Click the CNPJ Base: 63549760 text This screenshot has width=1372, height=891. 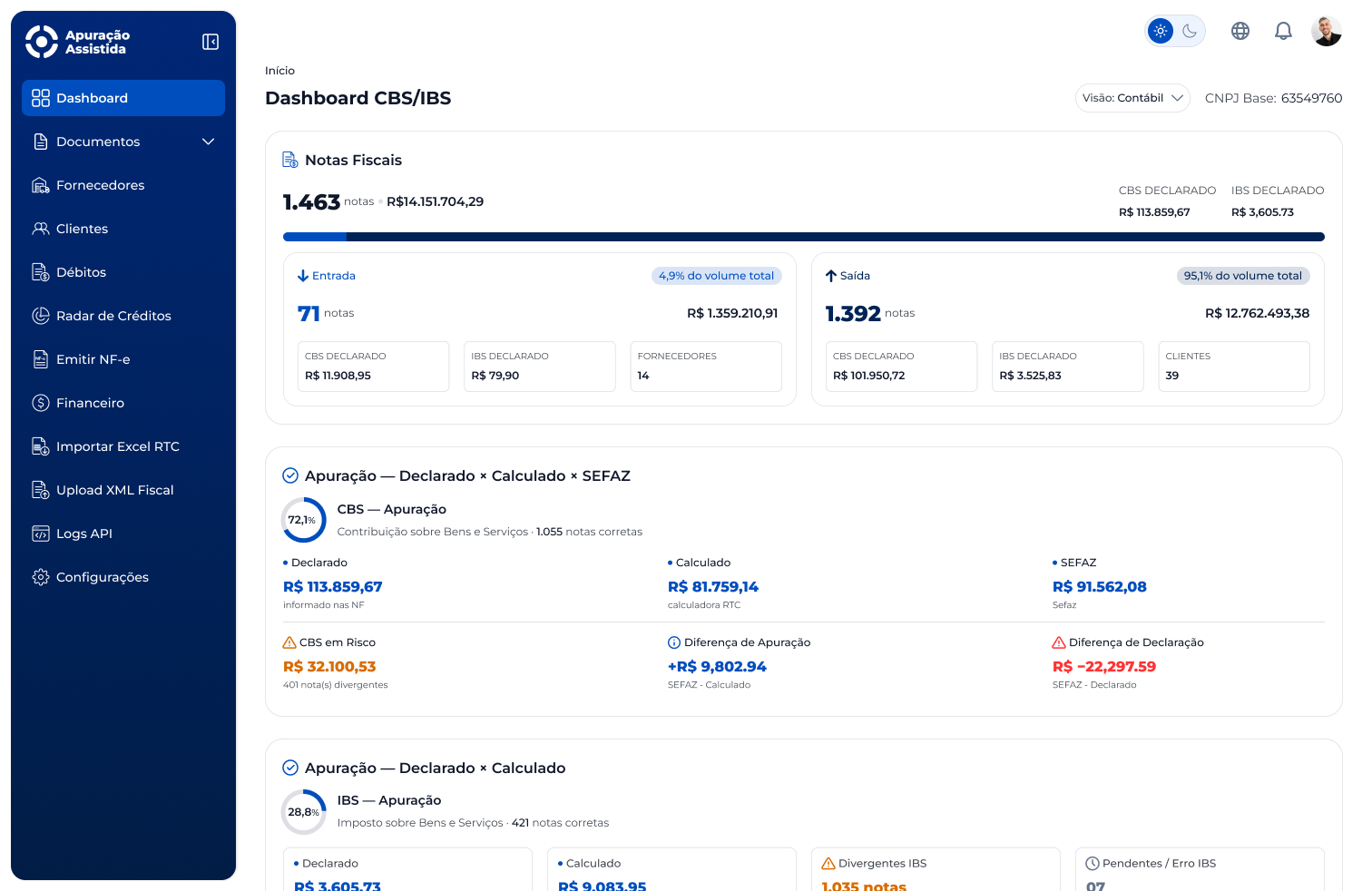point(1273,98)
